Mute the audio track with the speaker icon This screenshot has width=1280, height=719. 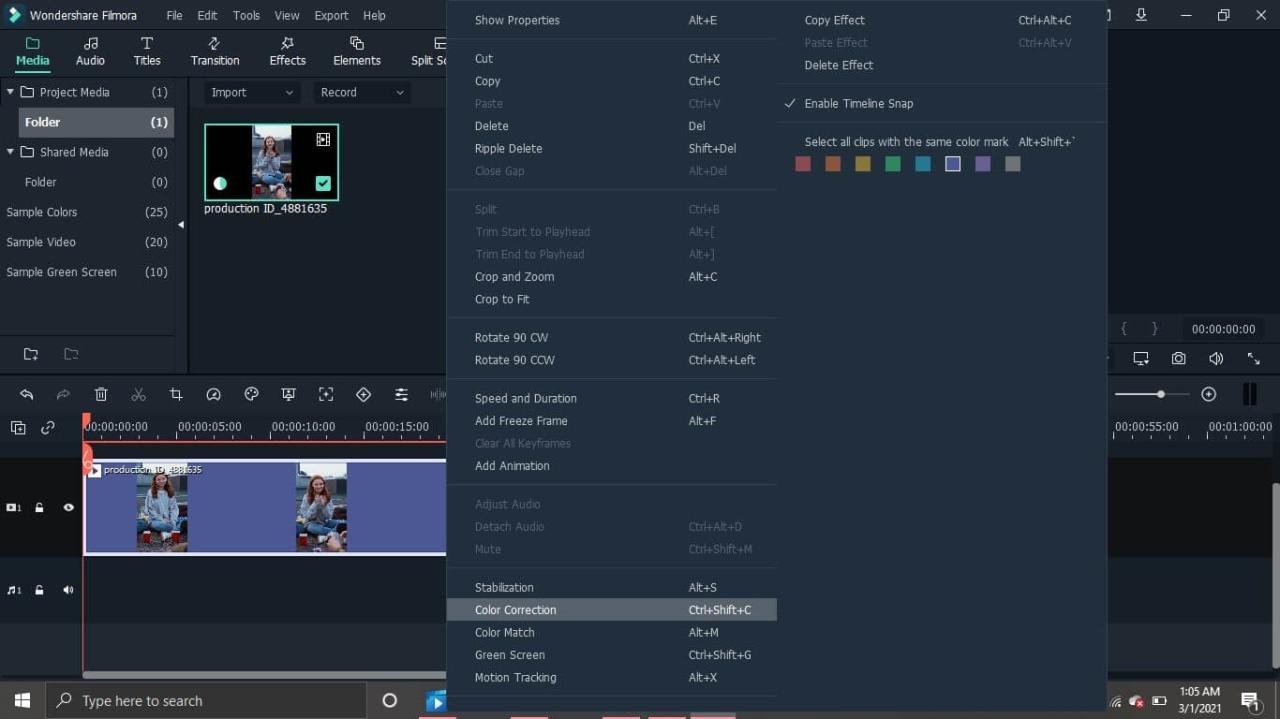pos(67,590)
